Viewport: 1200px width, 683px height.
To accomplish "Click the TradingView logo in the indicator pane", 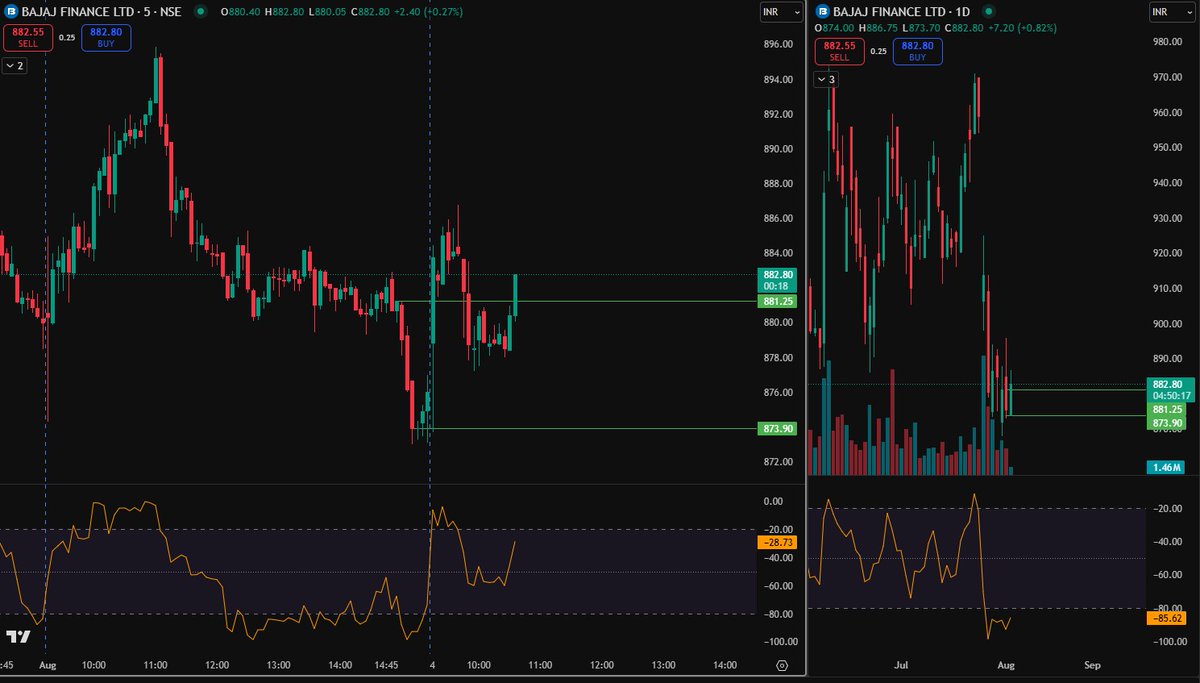I will click(17, 637).
